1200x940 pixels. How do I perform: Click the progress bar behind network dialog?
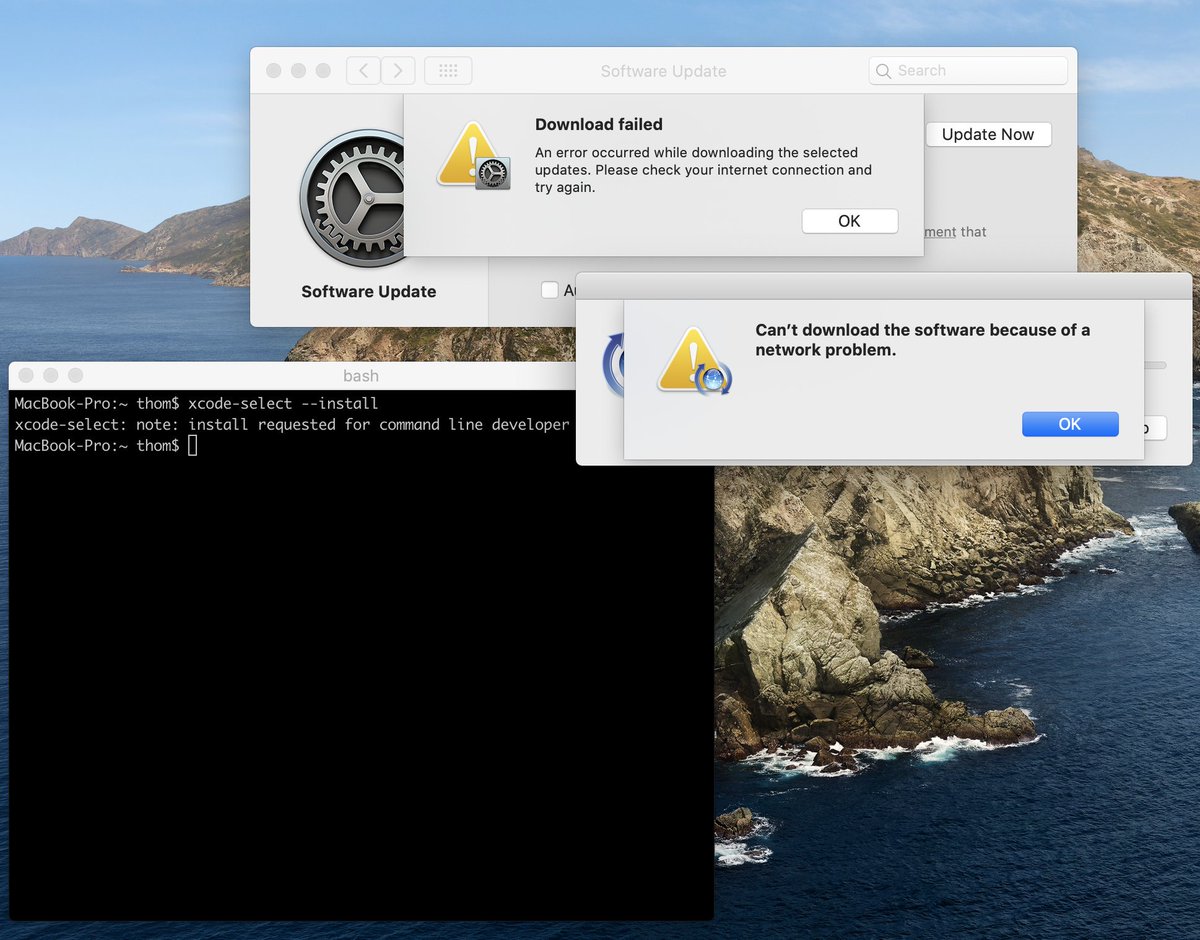(1155, 366)
